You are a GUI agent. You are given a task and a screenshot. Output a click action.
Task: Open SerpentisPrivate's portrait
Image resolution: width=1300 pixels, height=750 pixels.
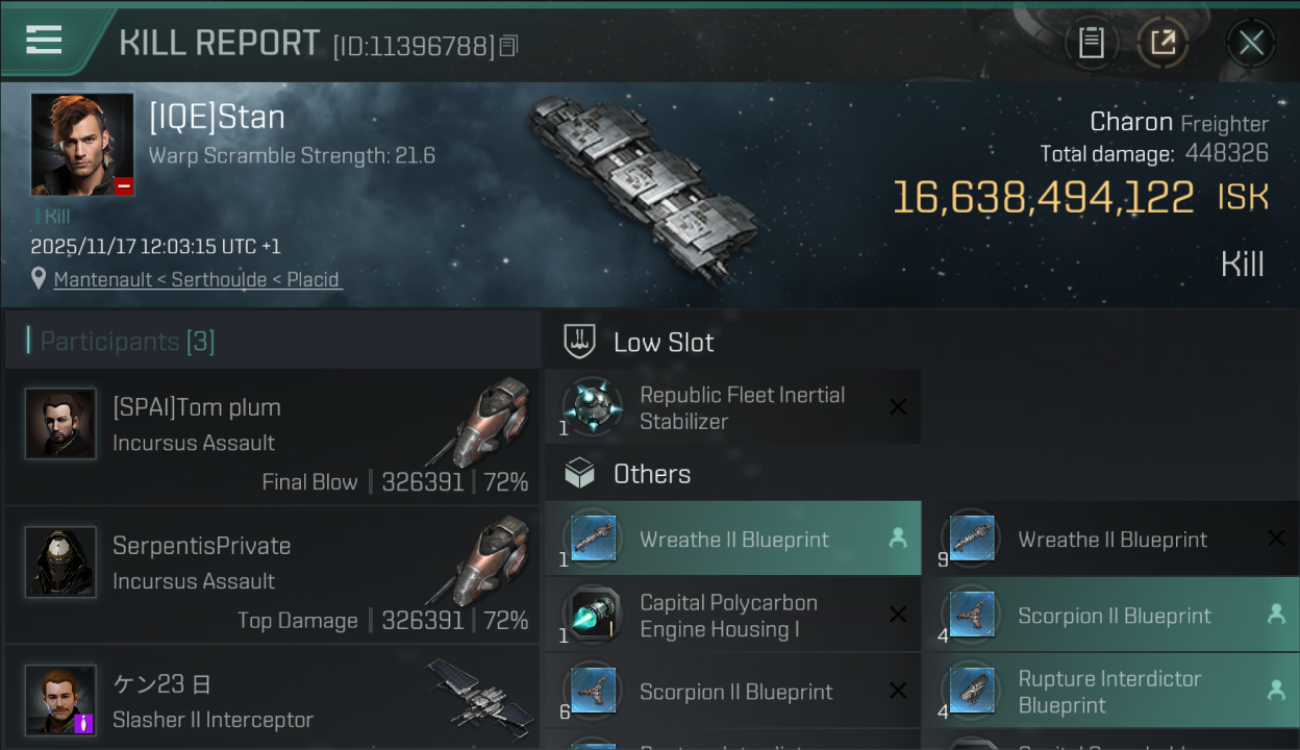click(x=61, y=562)
